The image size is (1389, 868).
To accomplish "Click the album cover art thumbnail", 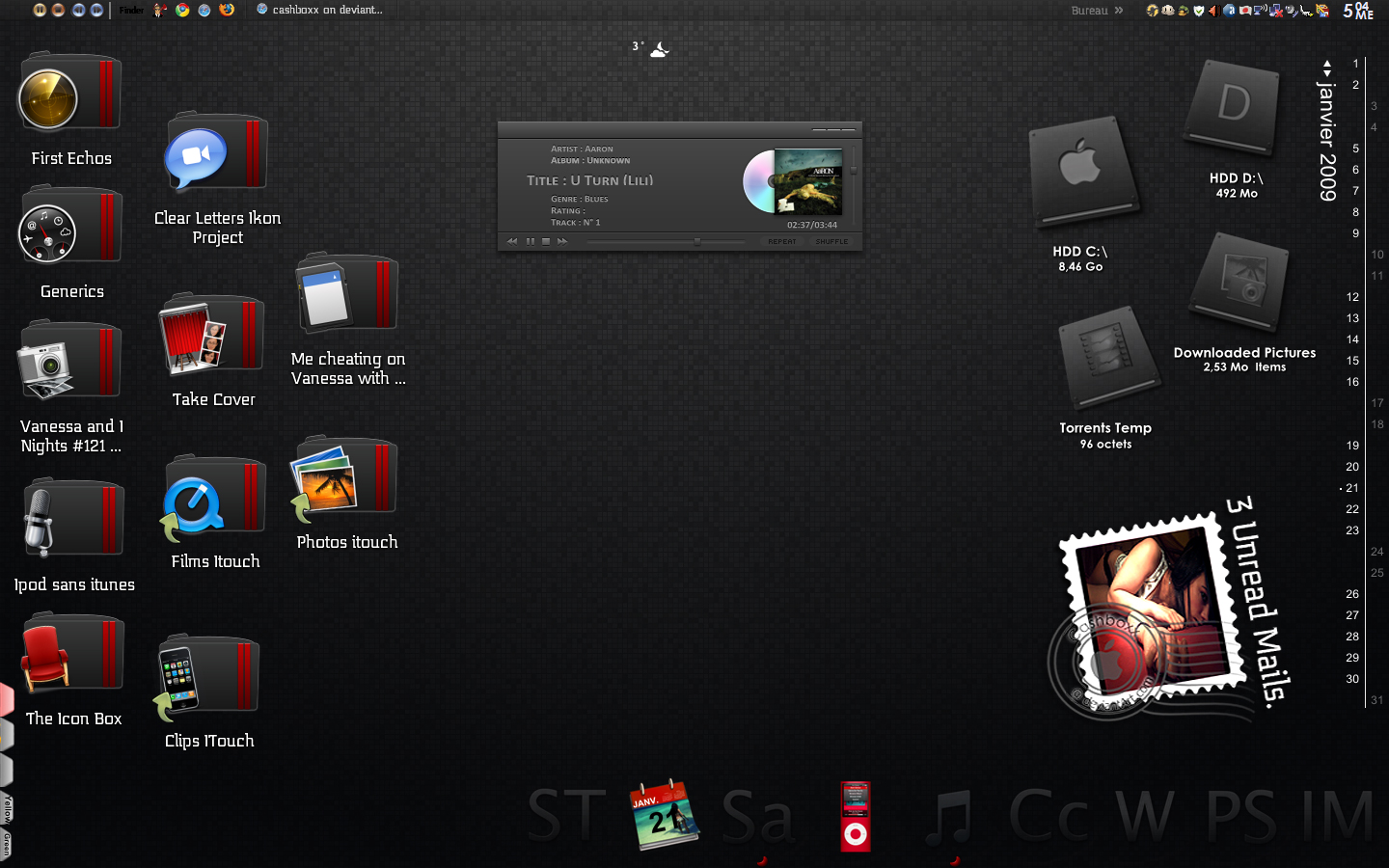I will pos(808,180).
